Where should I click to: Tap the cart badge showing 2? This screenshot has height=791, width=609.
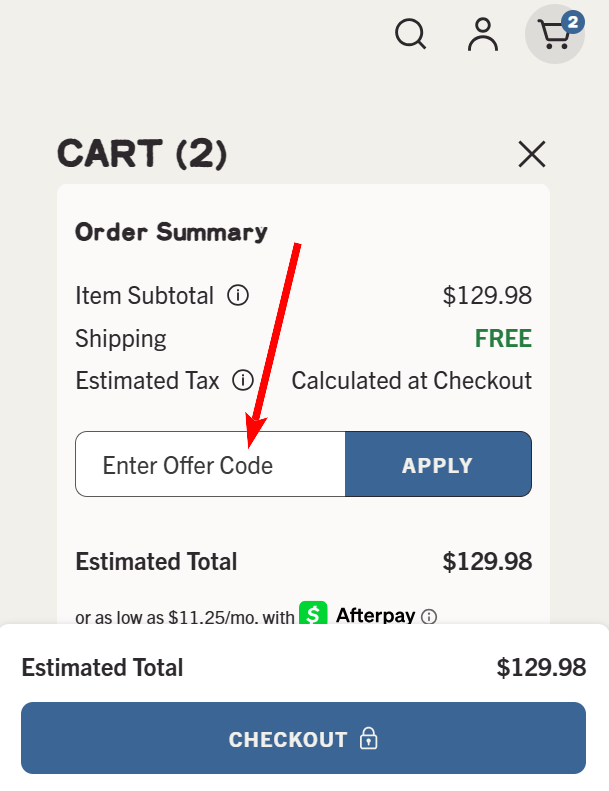click(572, 21)
